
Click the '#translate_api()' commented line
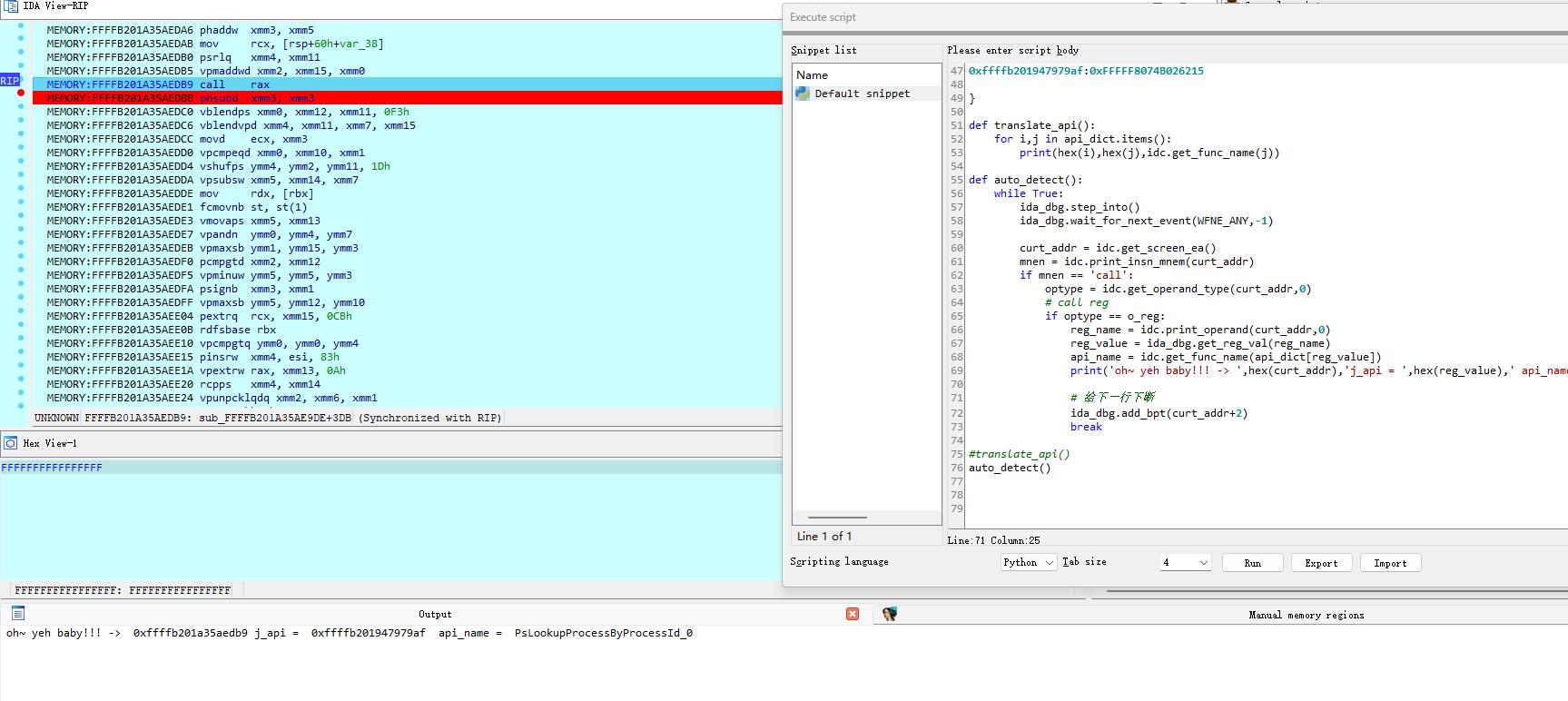coord(1019,454)
